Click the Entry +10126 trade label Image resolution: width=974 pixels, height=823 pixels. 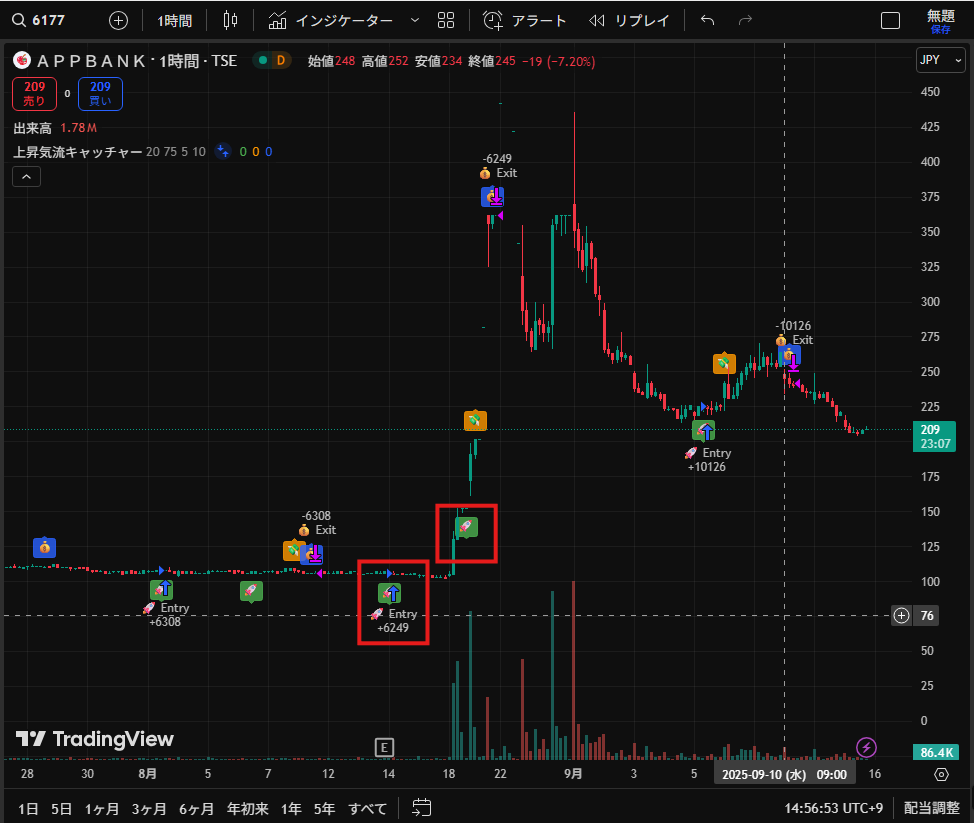pyautogui.click(x=708, y=460)
